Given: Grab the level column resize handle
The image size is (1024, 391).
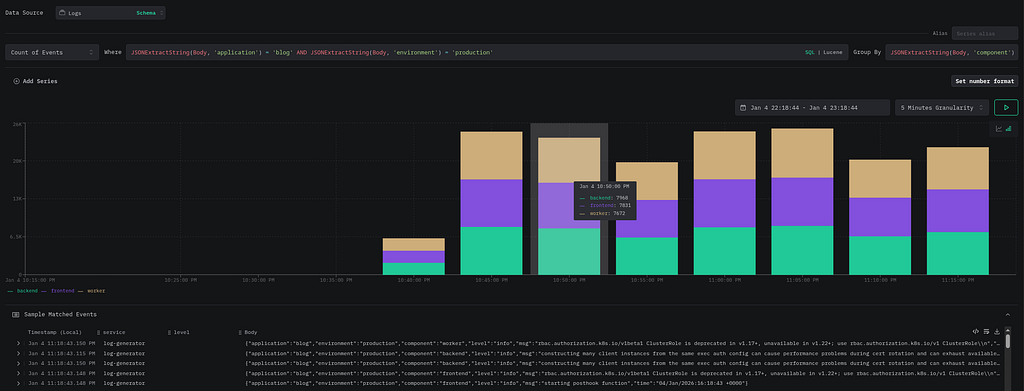Looking at the screenshot, I should [x=169, y=332].
